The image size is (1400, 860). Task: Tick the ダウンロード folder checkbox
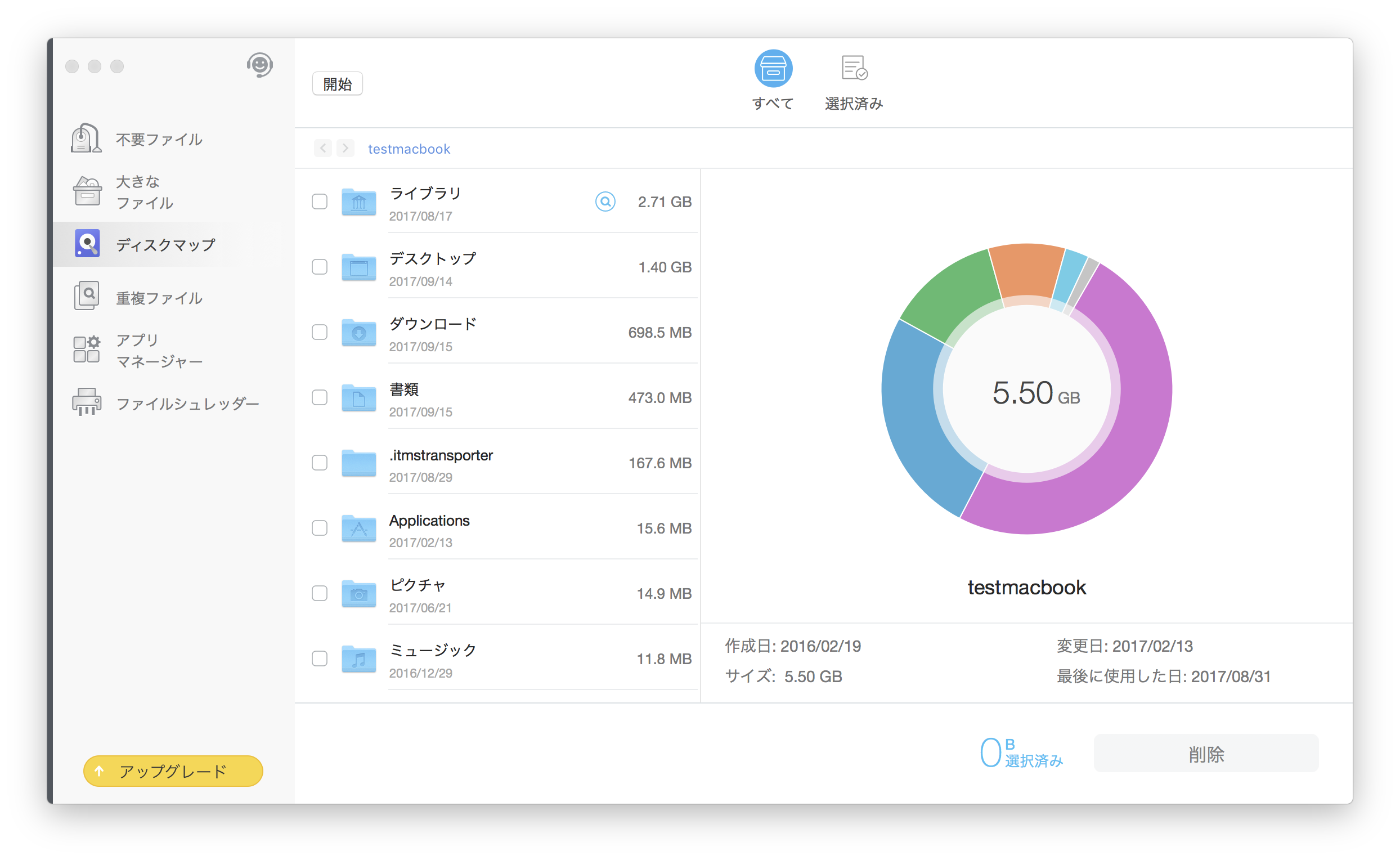click(x=320, y=332)
